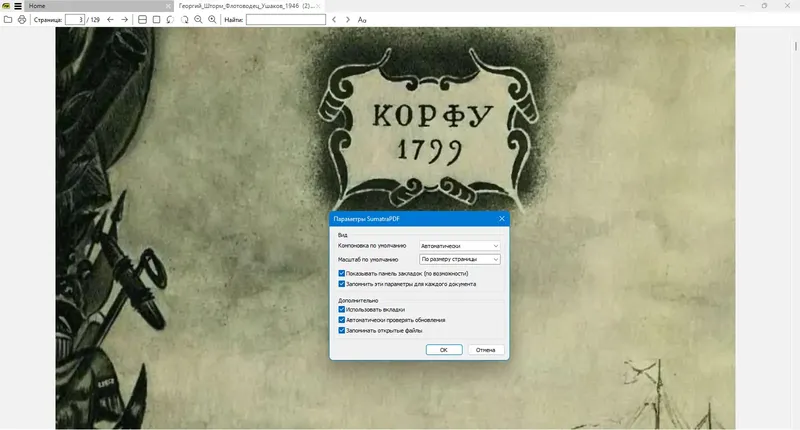Select single page fit layout icon

tap(157, 19)
